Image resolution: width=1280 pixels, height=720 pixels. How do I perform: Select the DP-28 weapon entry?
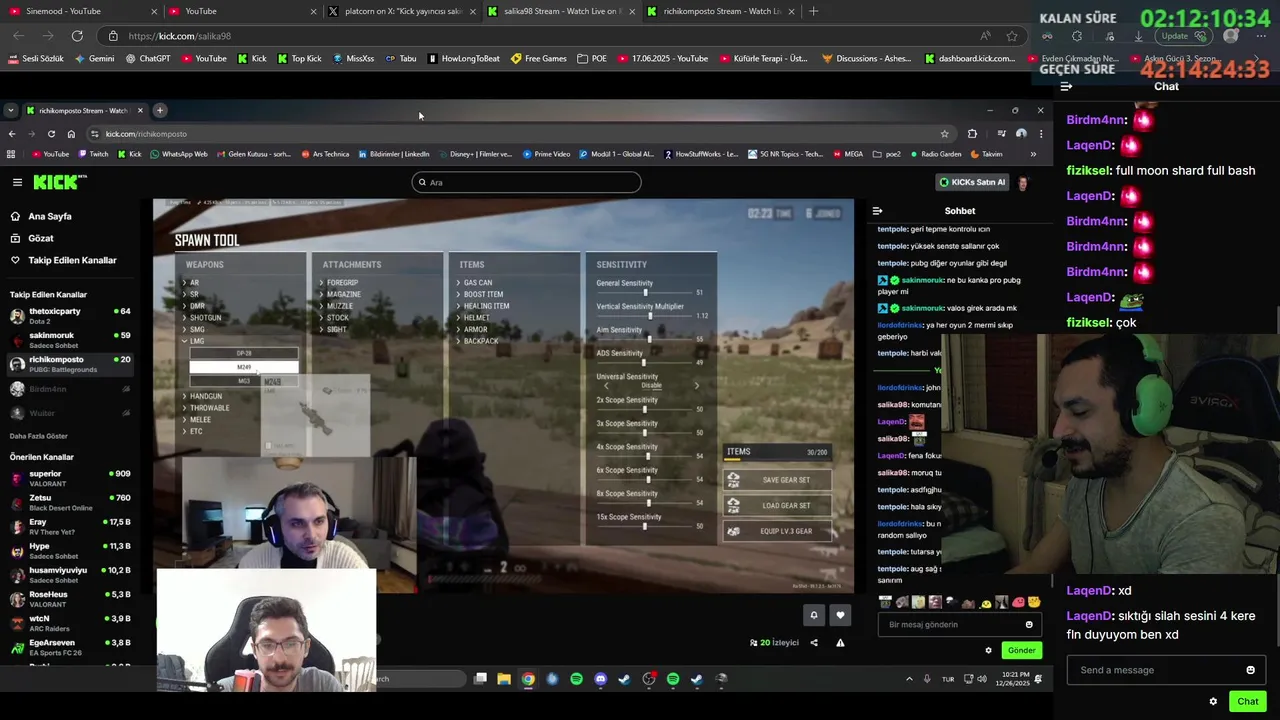click(244, 354)
